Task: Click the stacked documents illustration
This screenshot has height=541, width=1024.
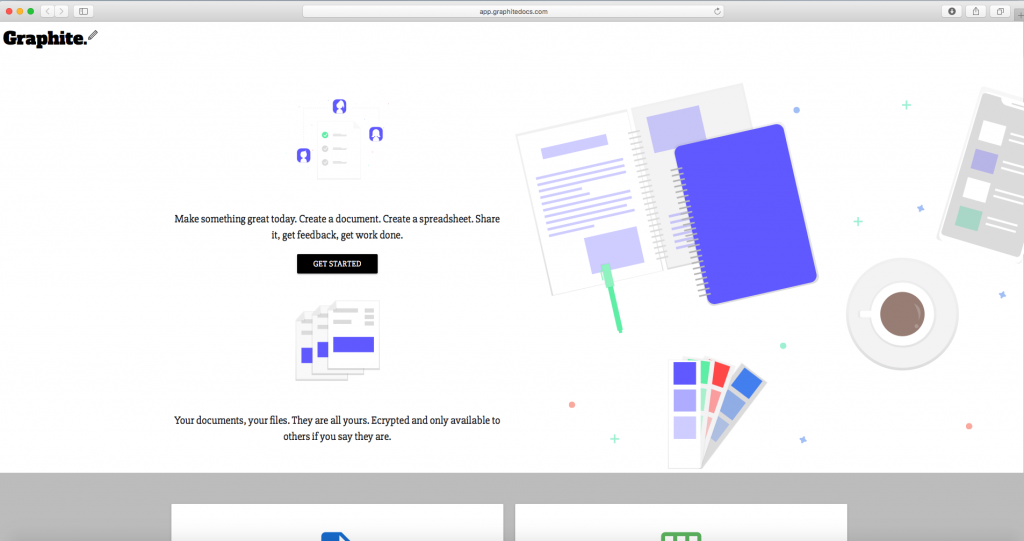Action: tap(338, 340)
